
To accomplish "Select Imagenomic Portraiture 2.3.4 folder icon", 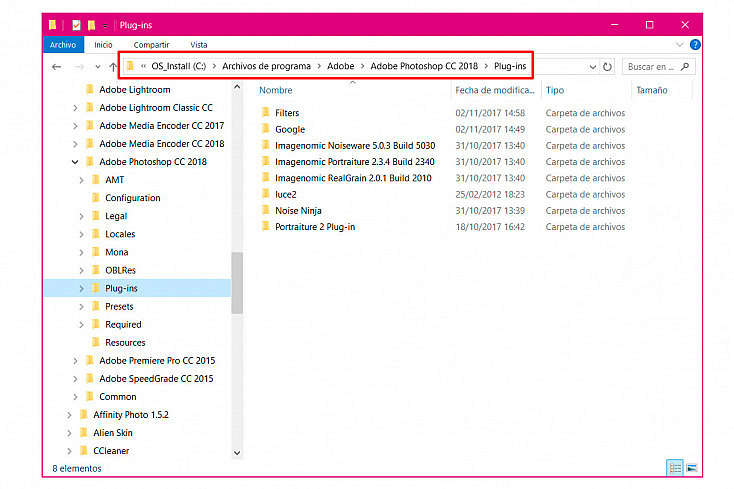I will pos(266,161).
